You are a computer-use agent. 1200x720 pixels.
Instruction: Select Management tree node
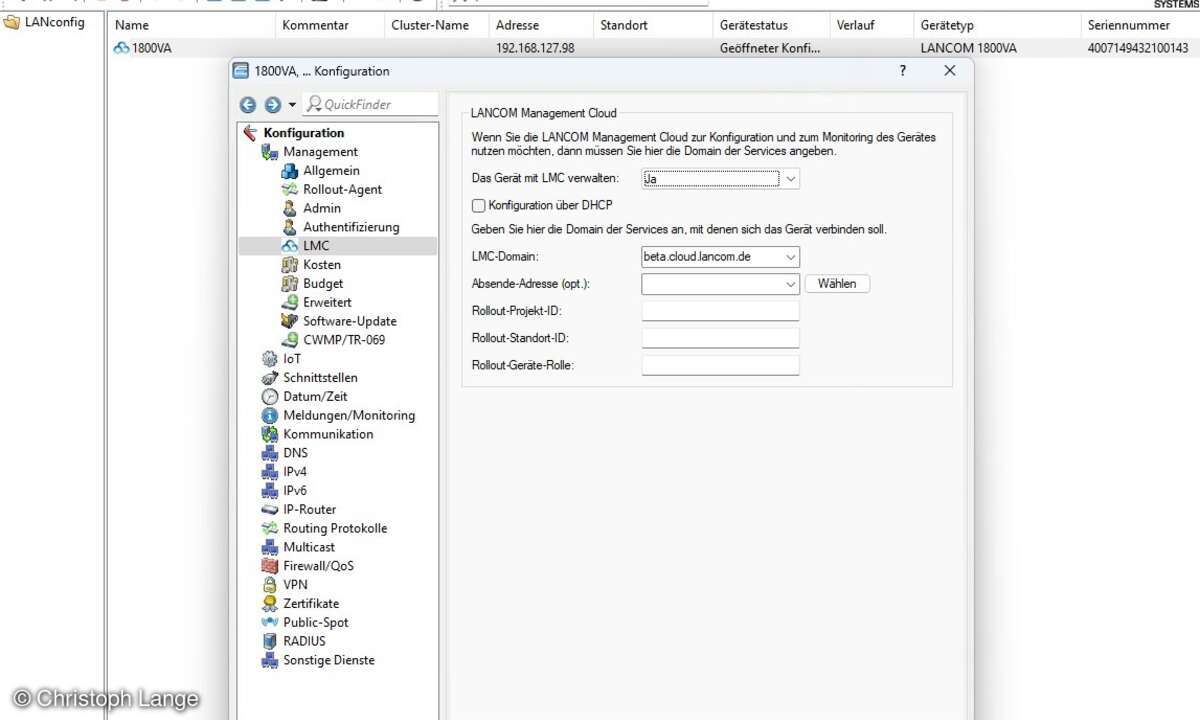point(320,152)
